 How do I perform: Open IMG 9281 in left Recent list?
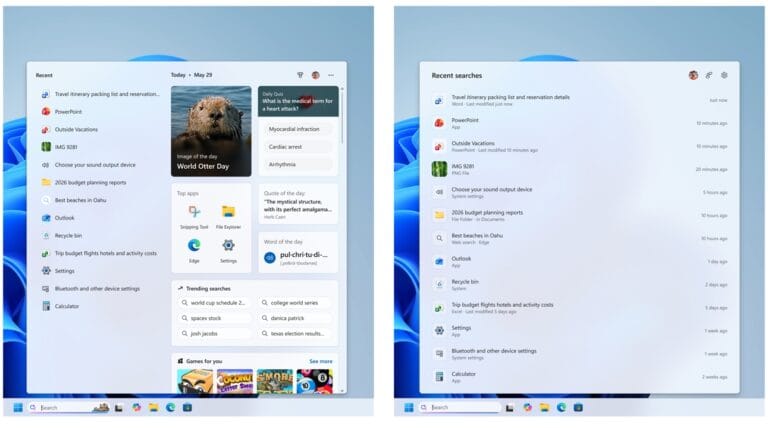click(100, 147)
